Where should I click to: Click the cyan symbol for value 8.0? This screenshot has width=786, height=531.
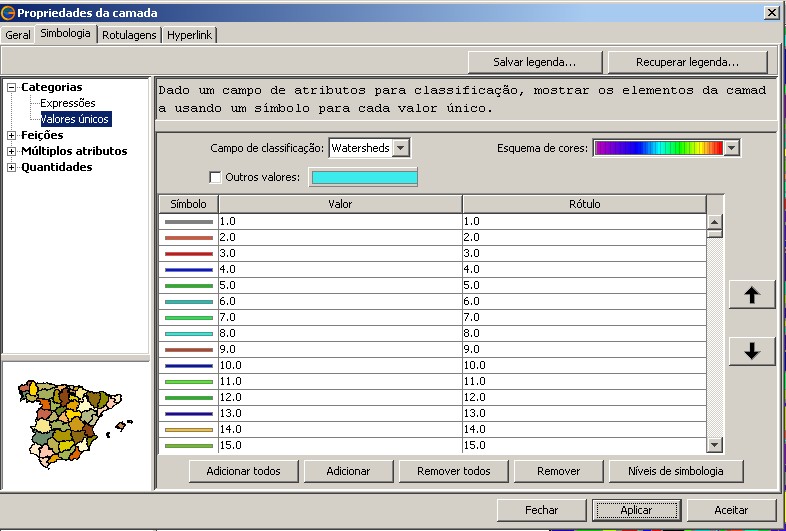[x=189, y=333]
